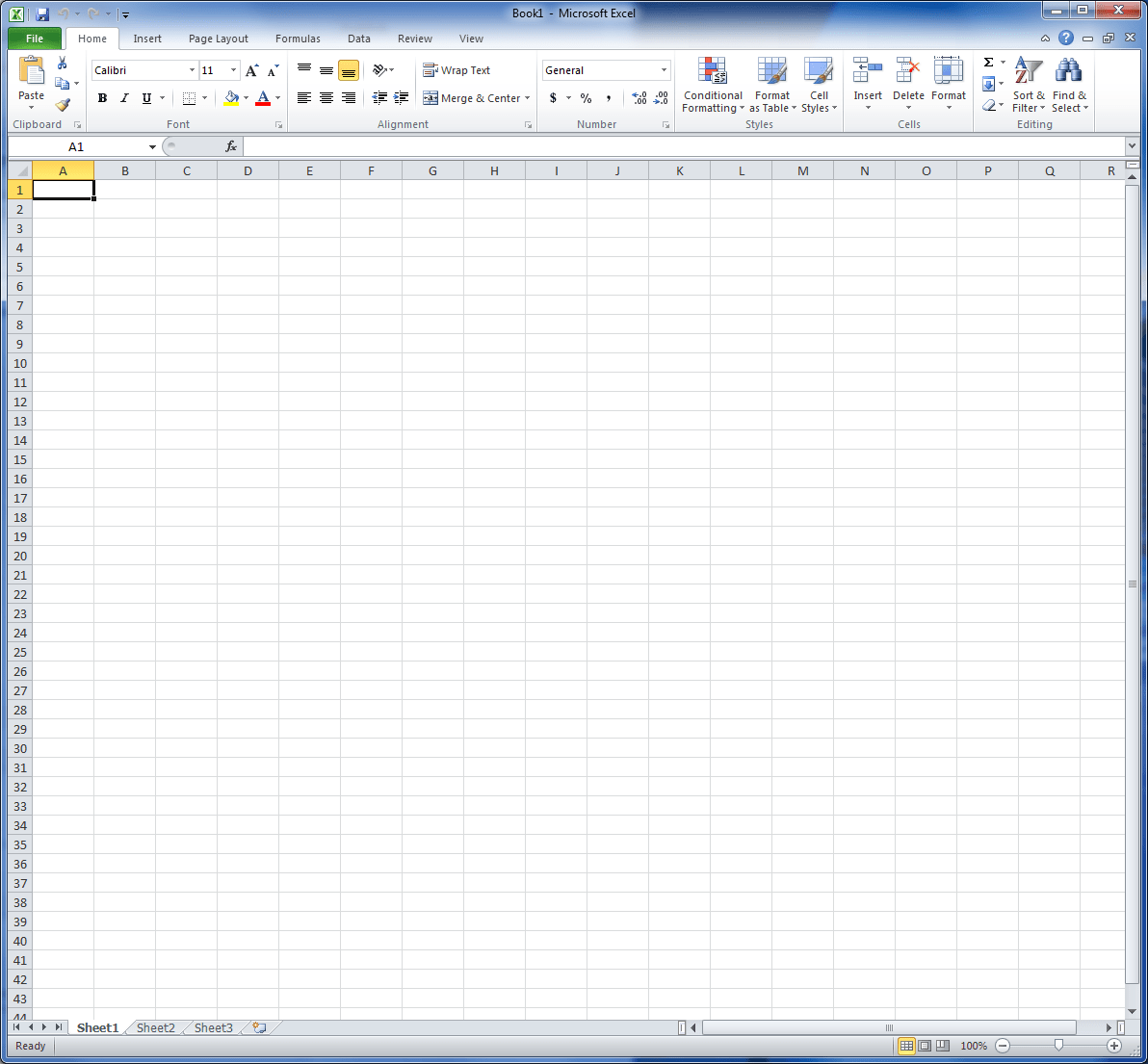Image resolution: width=1148 pixels, height=1064 pixels.
Task: Open the General number format dropdown
Action: pyautogui.click(x=665, y=70)
